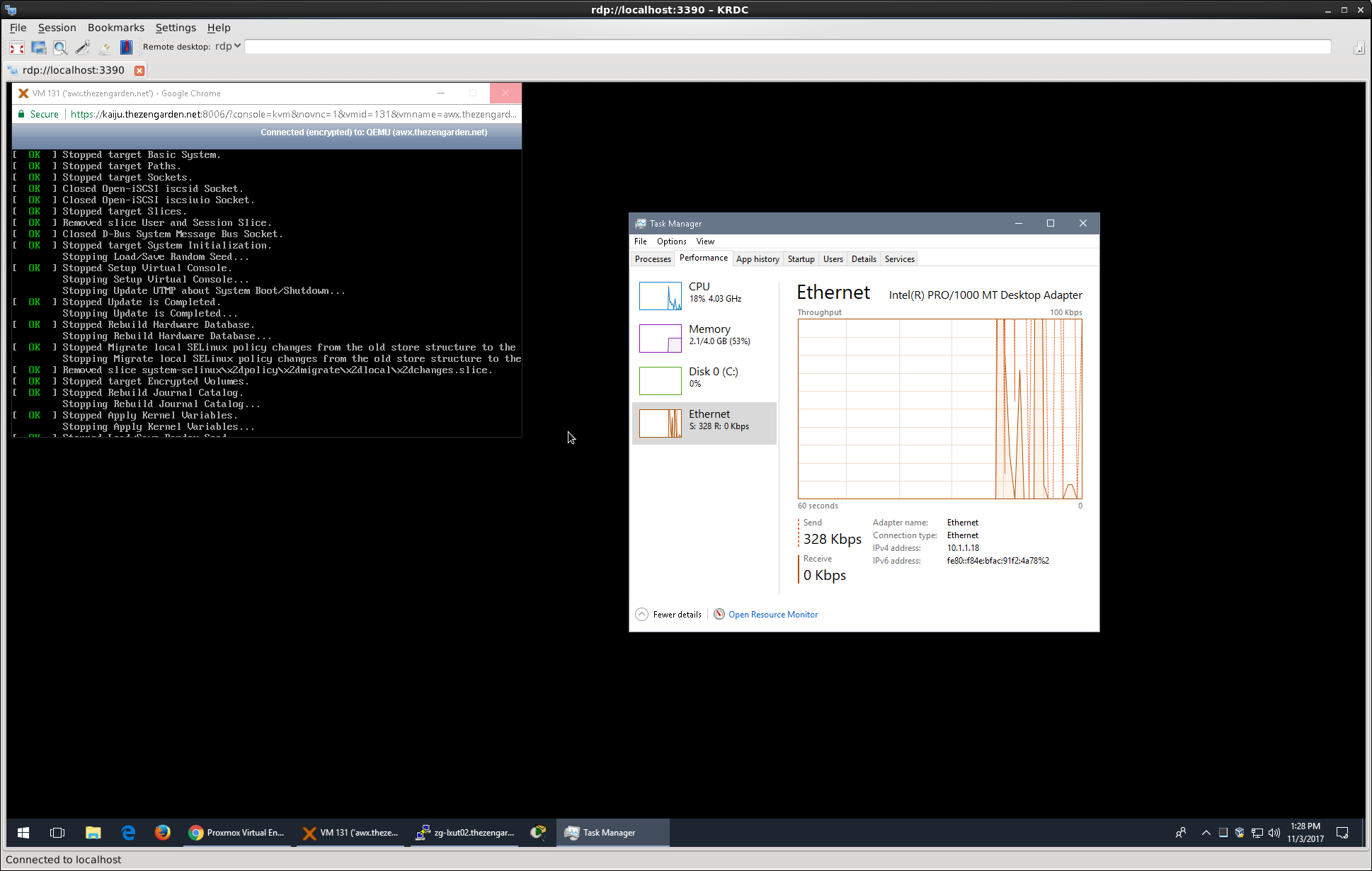Open Task Manager View menu
Viewport: 1372px width, 871px height.
[705, 241]
